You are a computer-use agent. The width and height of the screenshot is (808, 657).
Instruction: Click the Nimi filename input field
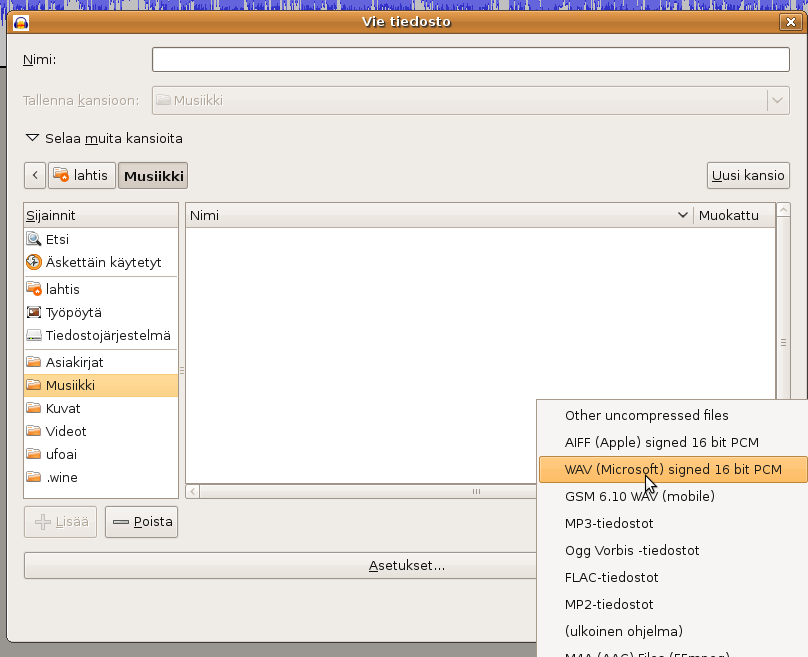pos(470,60)
